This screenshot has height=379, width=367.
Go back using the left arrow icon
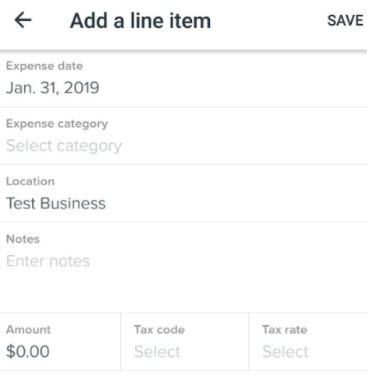[23, 21]
